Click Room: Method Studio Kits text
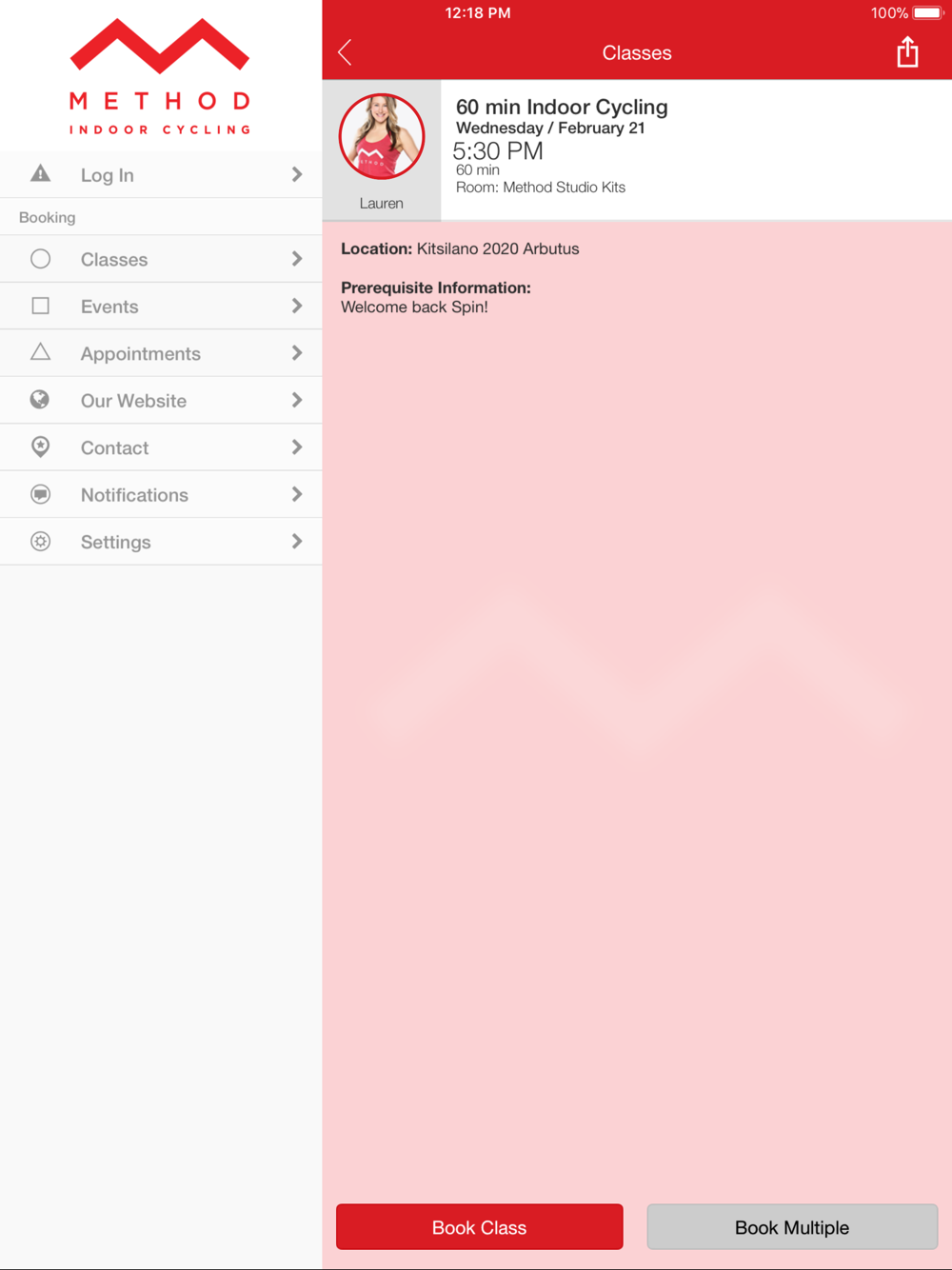Screen dimensions: 952x1270 [x=541, y=188]
